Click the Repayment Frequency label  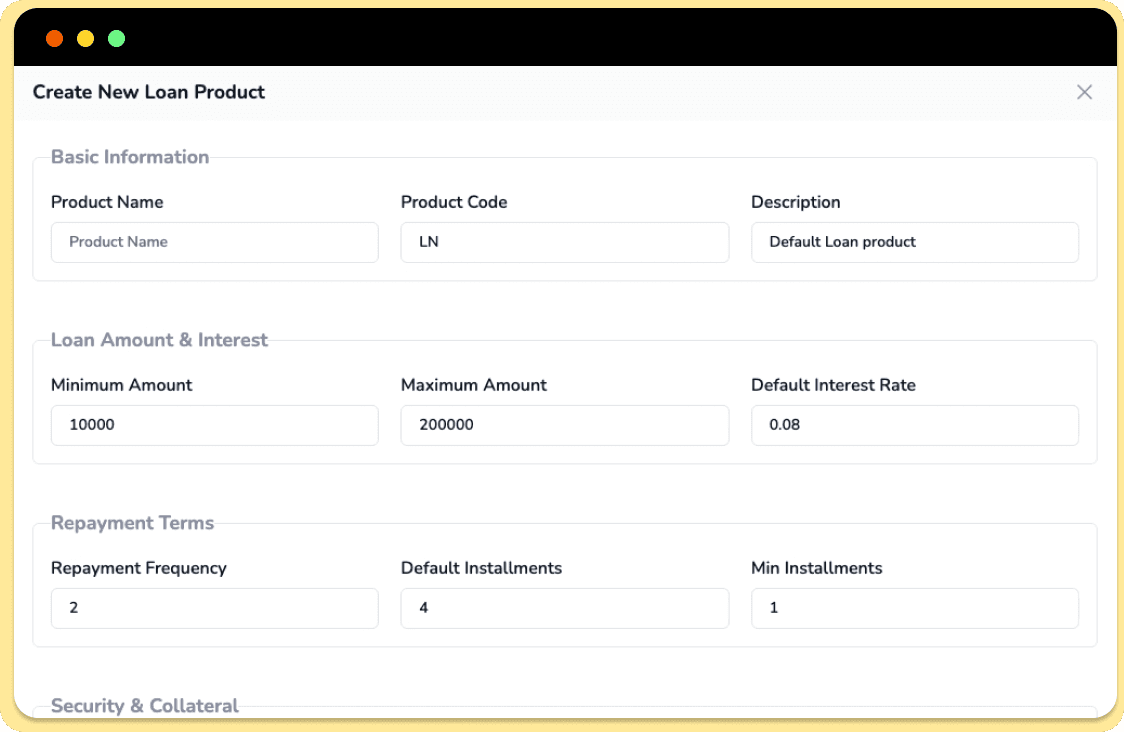[139, 568]
